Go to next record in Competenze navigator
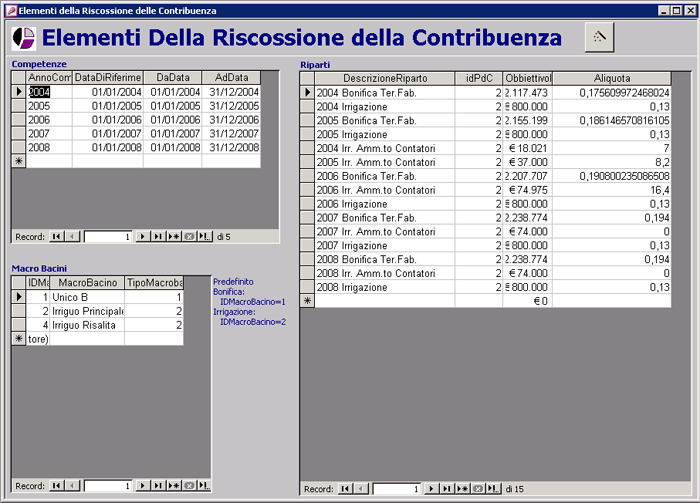The image size is (700, 503). click(x=143, y=237)
